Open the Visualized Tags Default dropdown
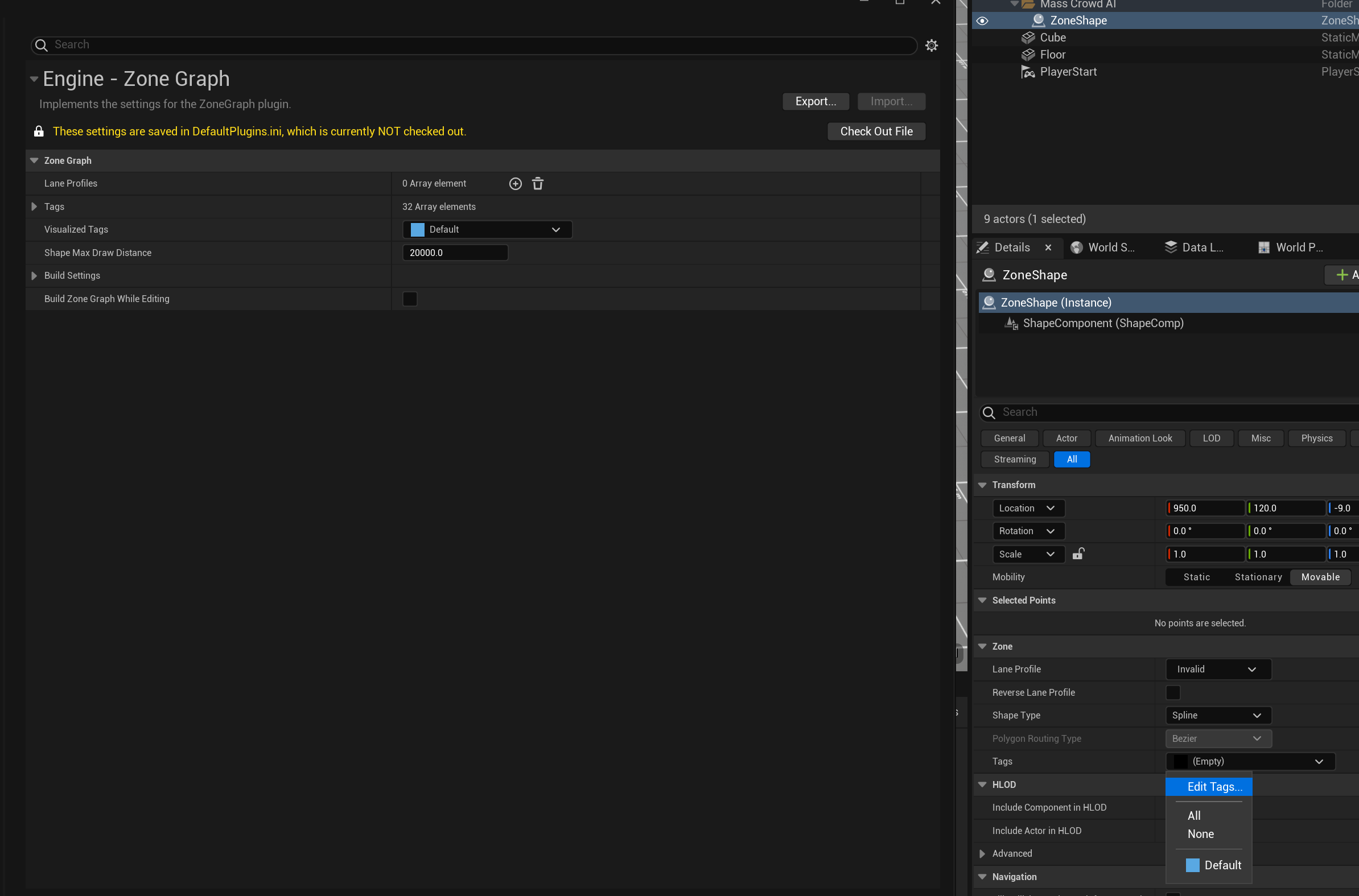This screenshot has height=896, width=1359. [x=487, y=229]
